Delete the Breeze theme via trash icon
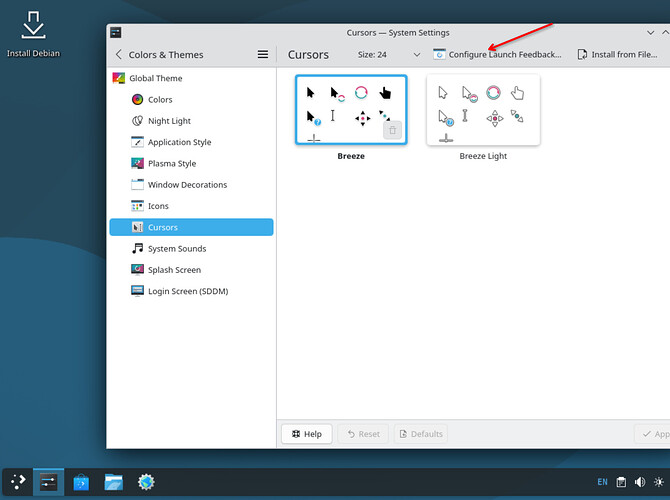 (x=392, y=130)
